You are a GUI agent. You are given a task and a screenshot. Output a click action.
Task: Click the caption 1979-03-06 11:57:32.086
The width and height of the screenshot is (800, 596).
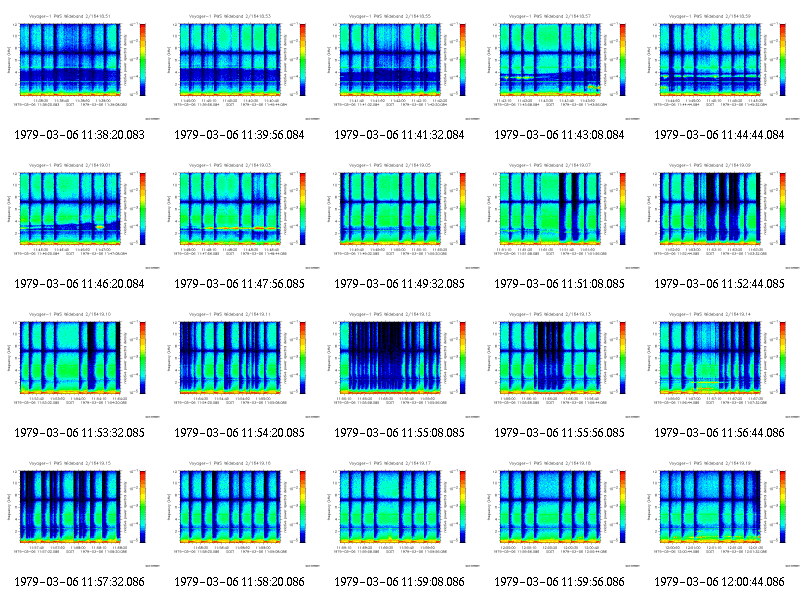[x=80, y=582]
